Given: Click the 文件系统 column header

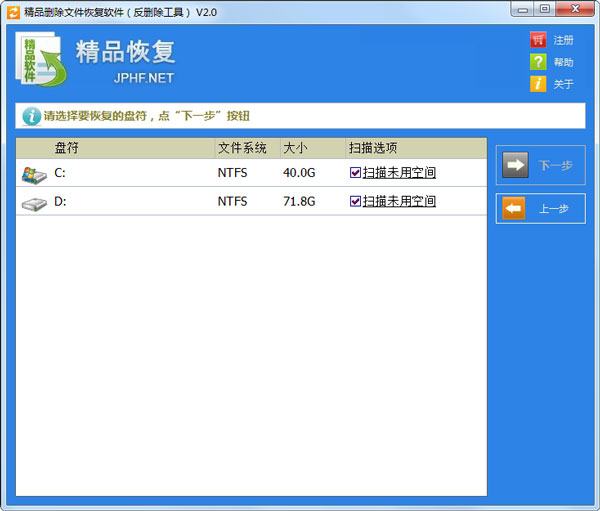Looking at the screenshot, I should [242, 148].
